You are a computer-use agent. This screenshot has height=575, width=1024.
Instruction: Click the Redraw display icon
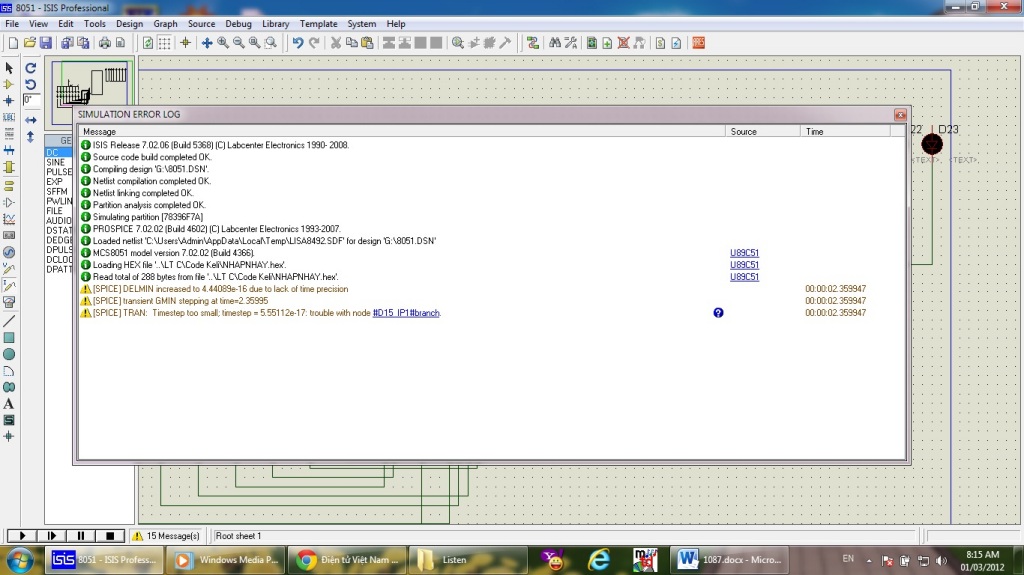pyautogui.click(x=148, y=43)
